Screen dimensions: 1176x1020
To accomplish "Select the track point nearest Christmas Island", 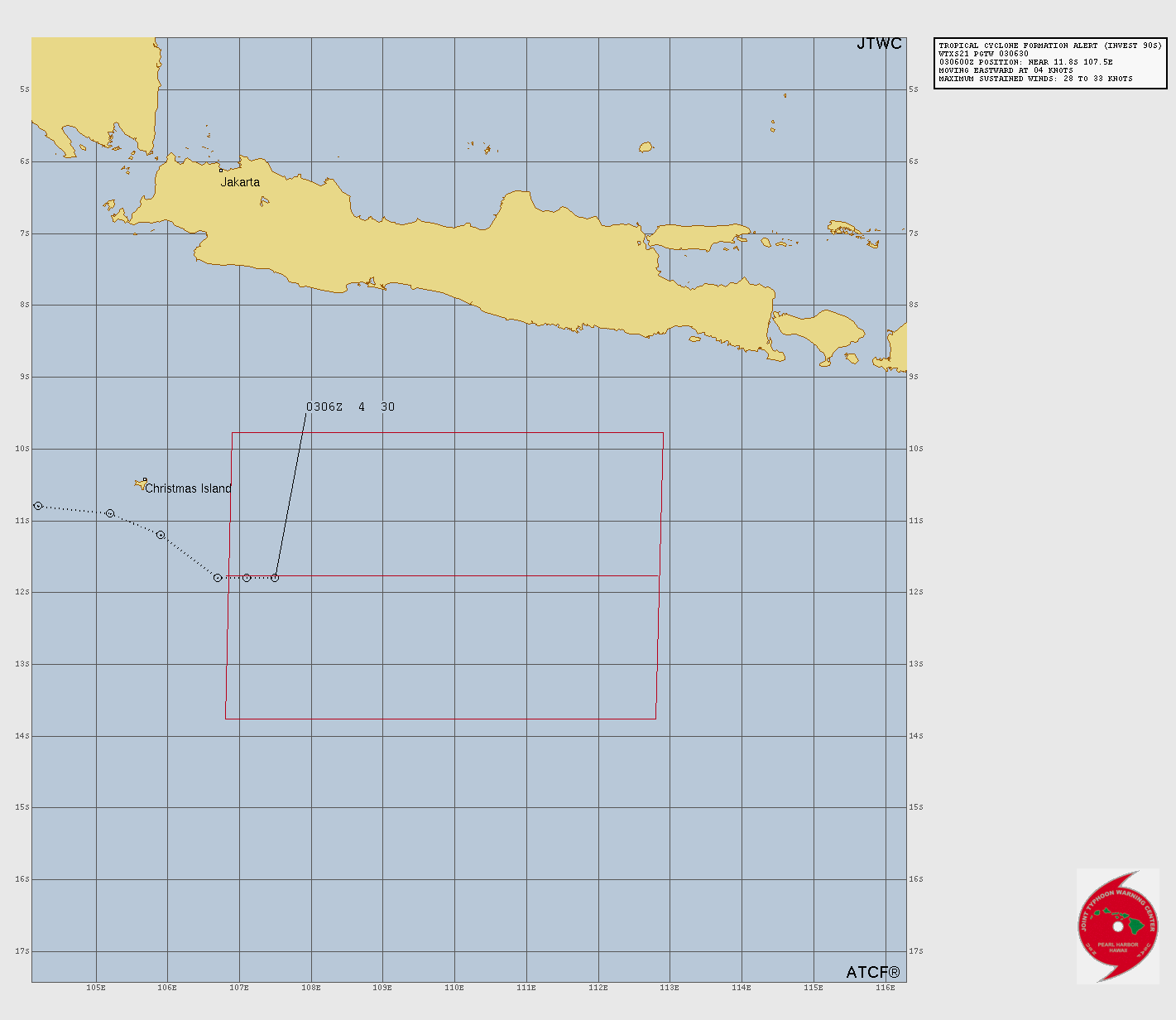I will point(161,535).
